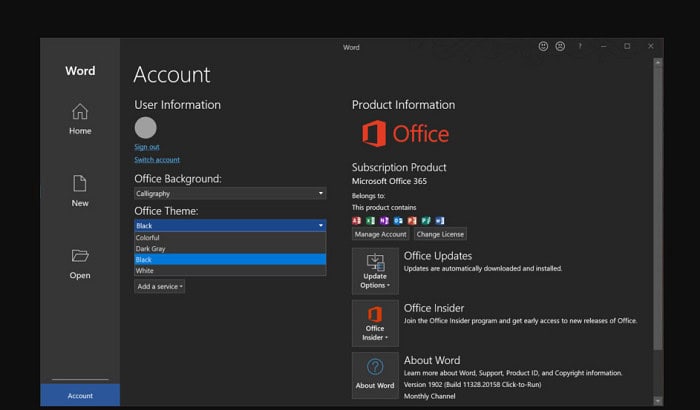Image resolution: width=700 pixels, height=410 pixels.
Task: Click the Change License button
Action: tap(440, 234)
